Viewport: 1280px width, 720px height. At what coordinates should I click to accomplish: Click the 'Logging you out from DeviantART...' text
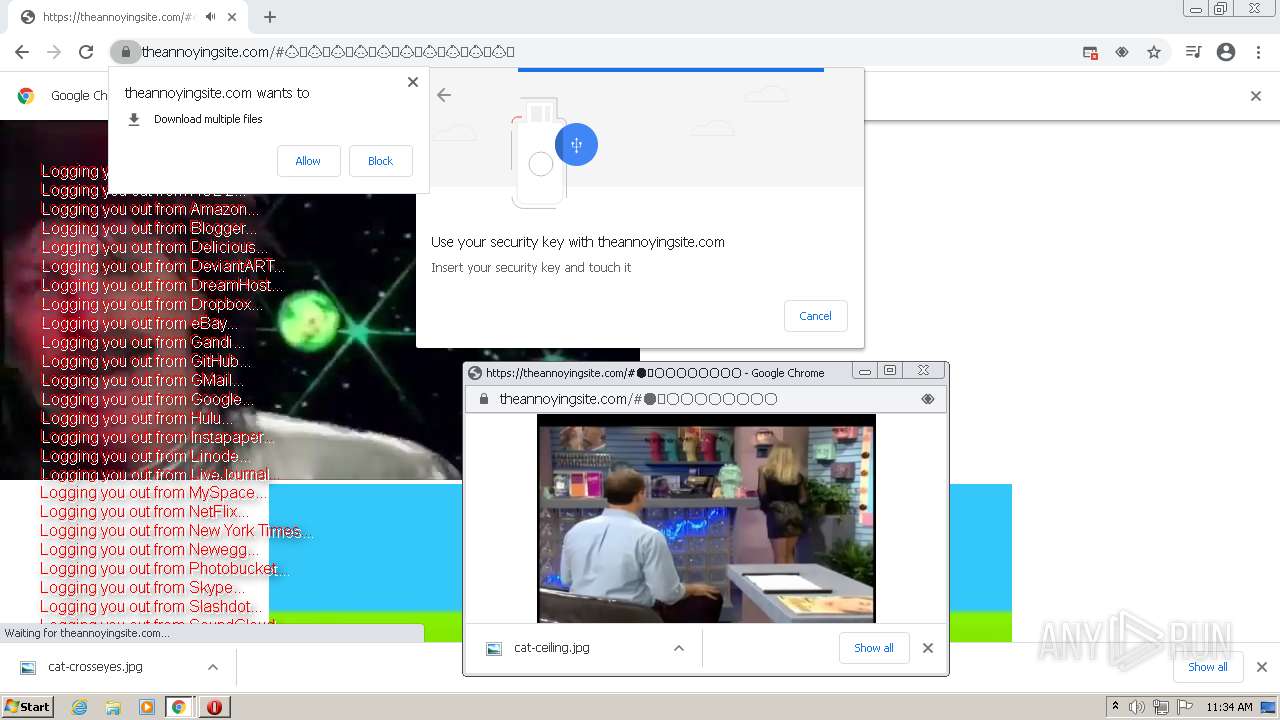click(164, 267)
